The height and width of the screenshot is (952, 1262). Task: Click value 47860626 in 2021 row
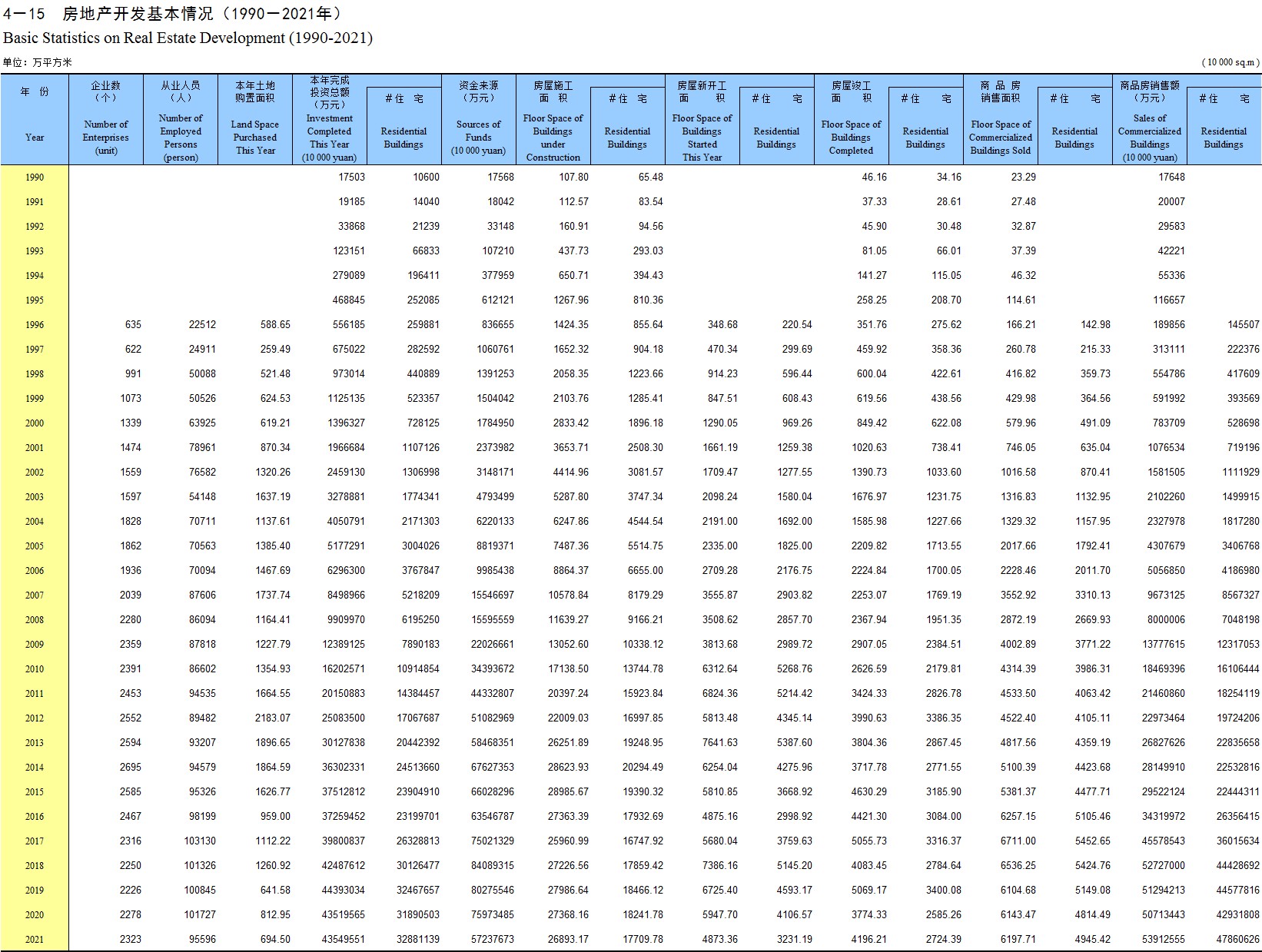[1238, 939]
